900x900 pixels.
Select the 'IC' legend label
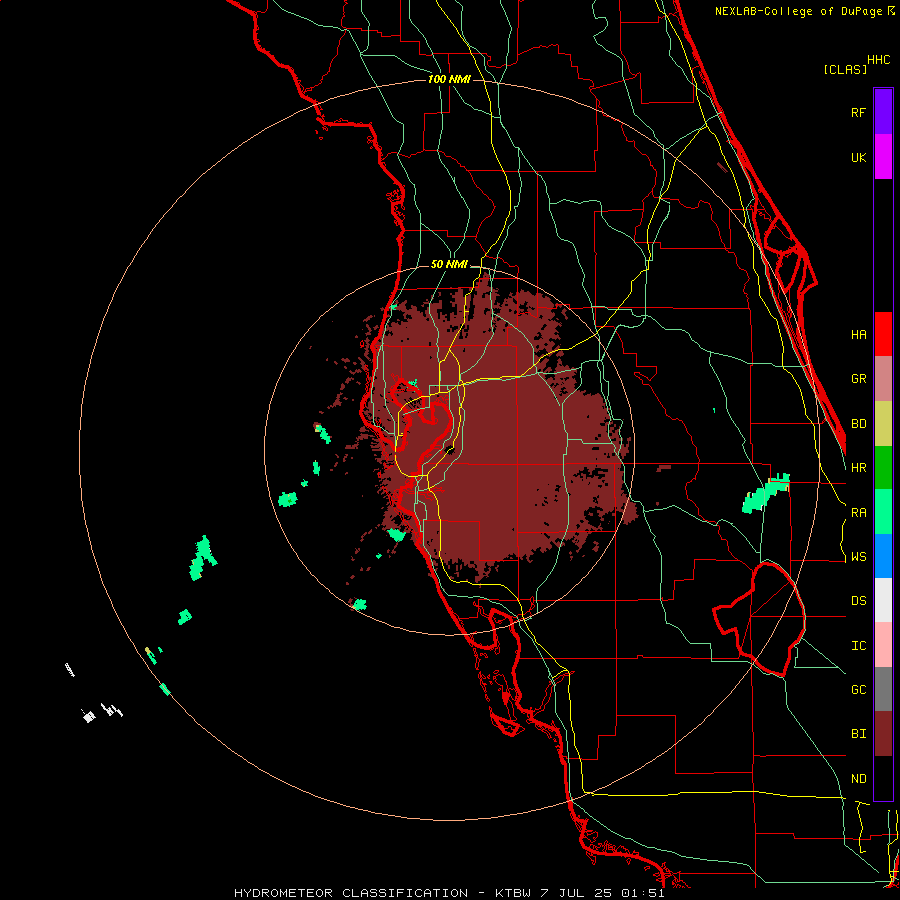pyautogui.click(x=858, y=646)
